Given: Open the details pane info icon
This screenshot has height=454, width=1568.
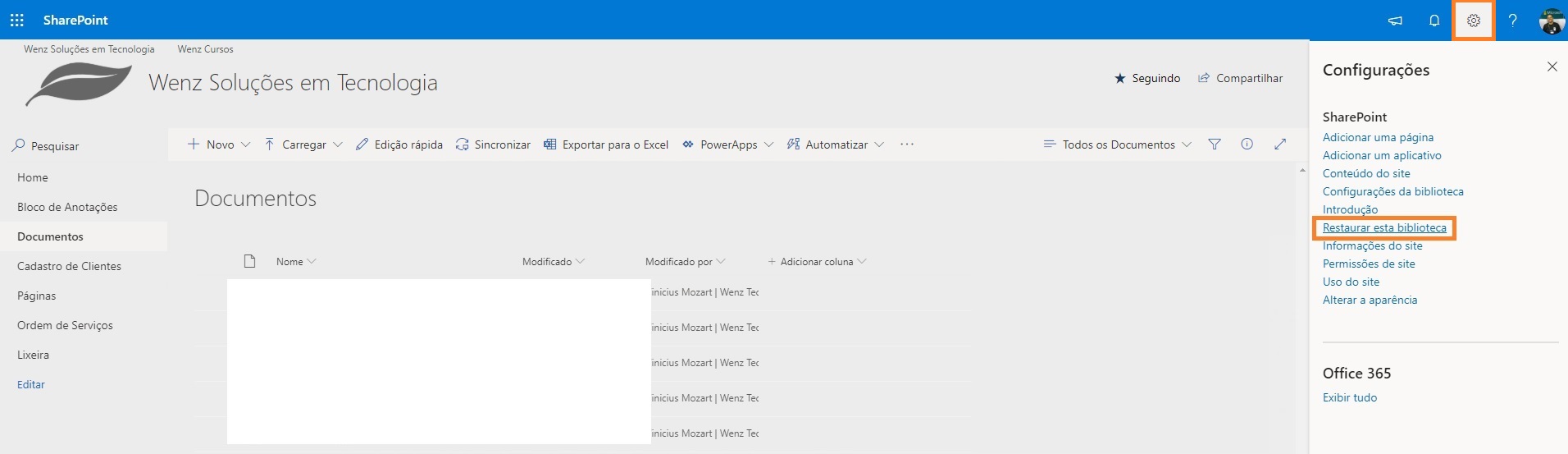Looking at the screenshot, I should tap(1247, 144).
